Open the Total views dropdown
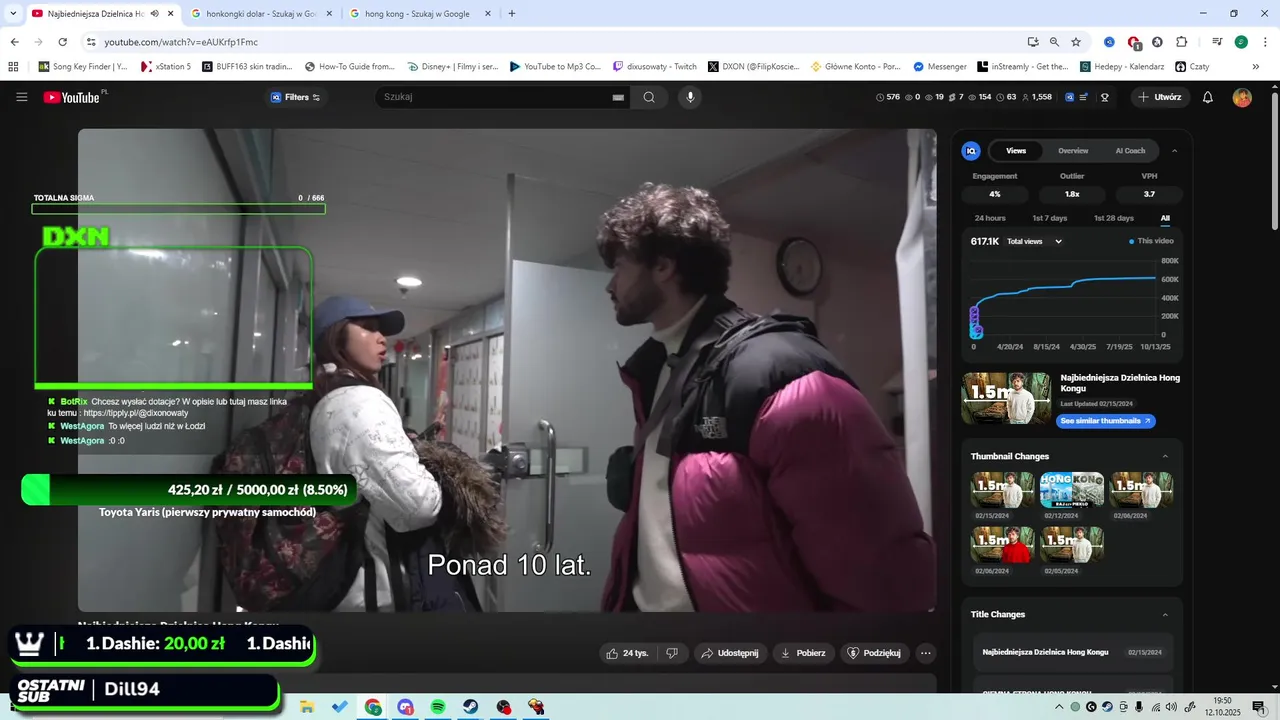The height and width of the screenshot is (720, 1280). tap(1035, 241)
